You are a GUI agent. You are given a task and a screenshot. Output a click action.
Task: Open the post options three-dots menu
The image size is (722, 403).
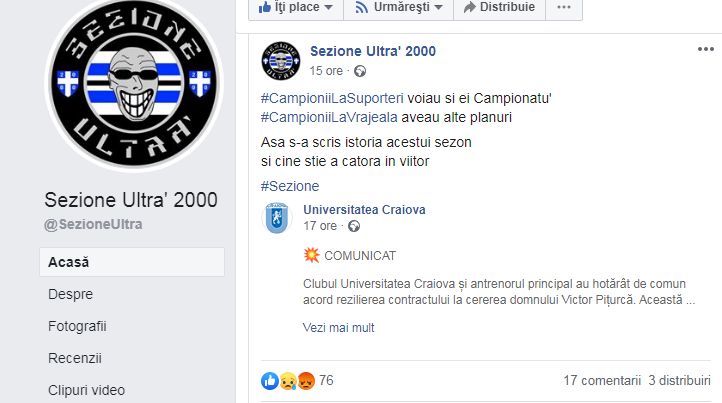tap(705, 49)
